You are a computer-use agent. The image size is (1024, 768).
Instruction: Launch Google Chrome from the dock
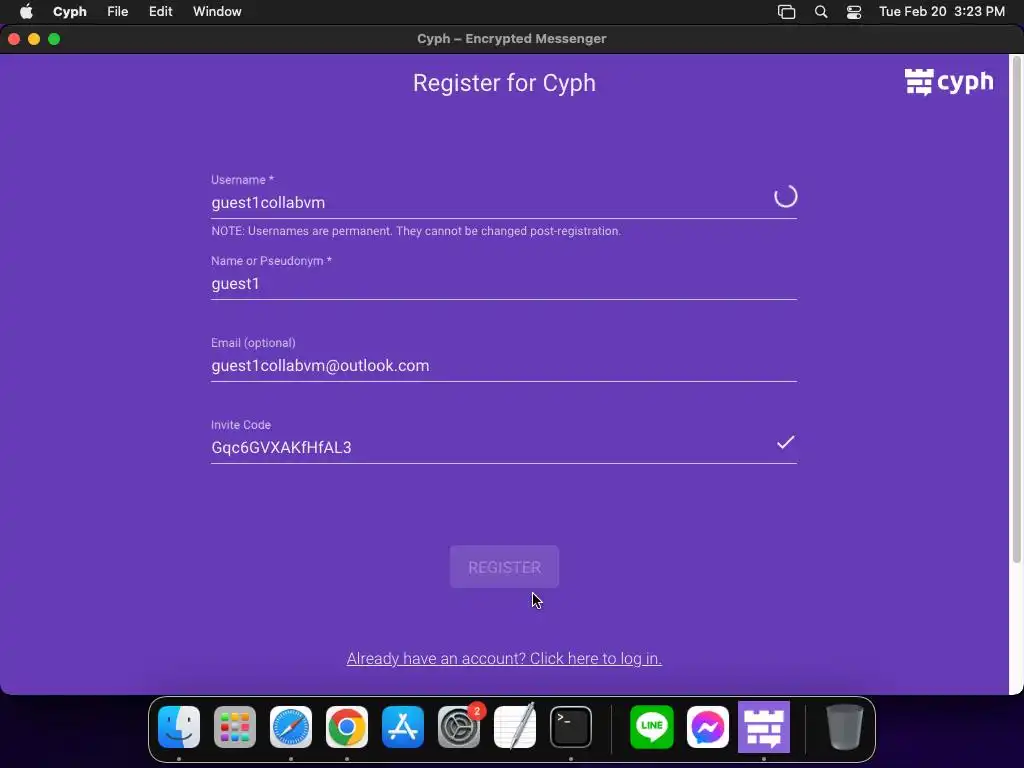[347, 727]
